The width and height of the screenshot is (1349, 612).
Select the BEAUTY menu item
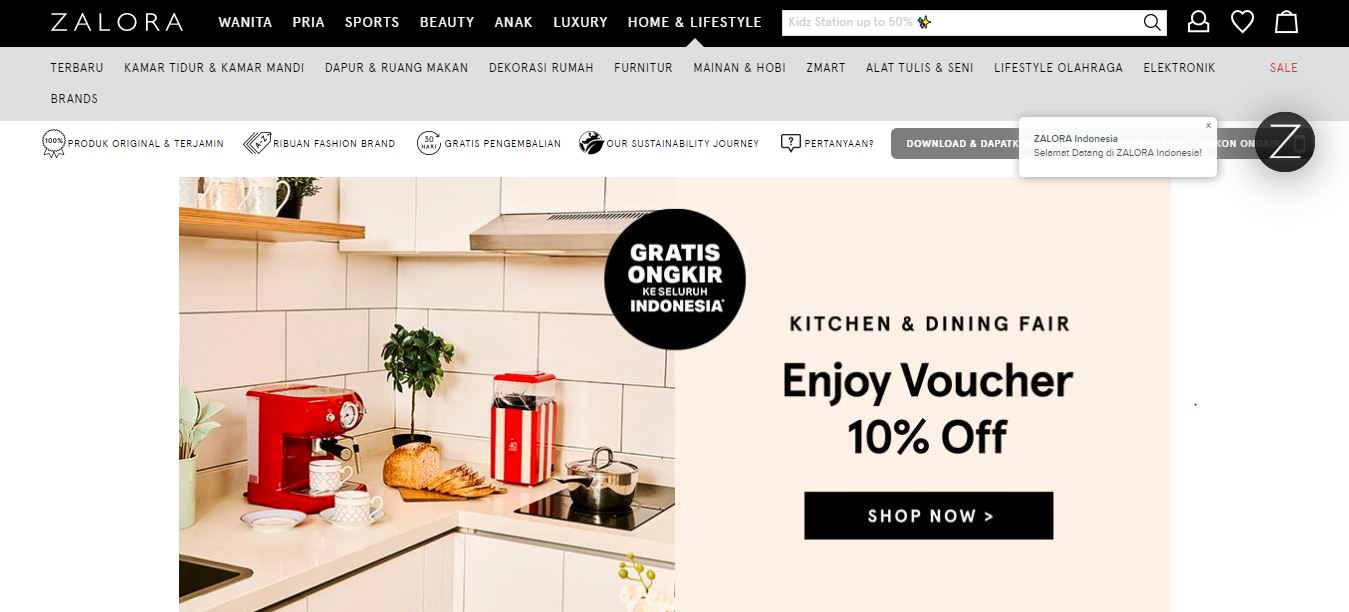447,22
